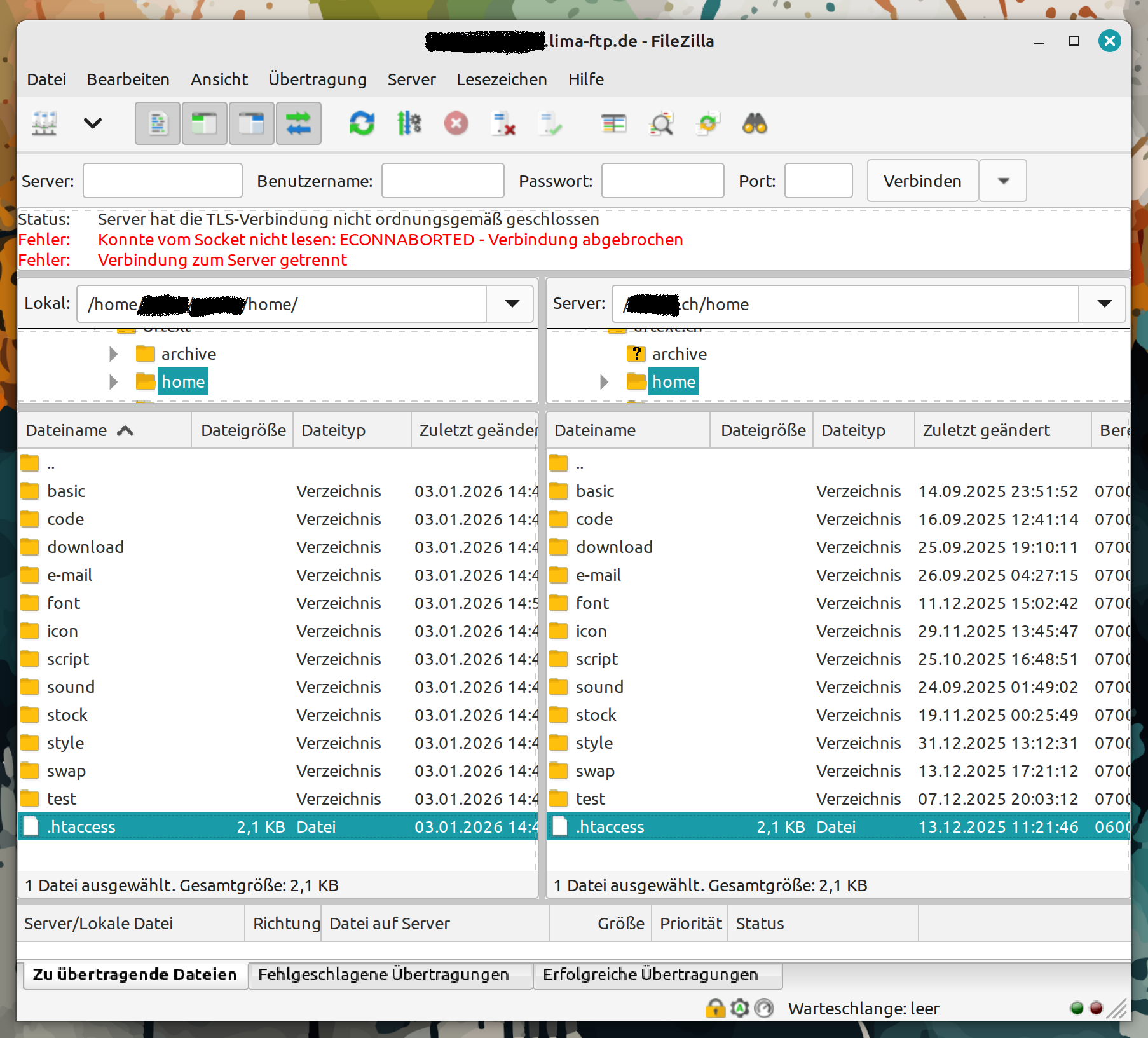Select remote style folder row

(838, 743)
